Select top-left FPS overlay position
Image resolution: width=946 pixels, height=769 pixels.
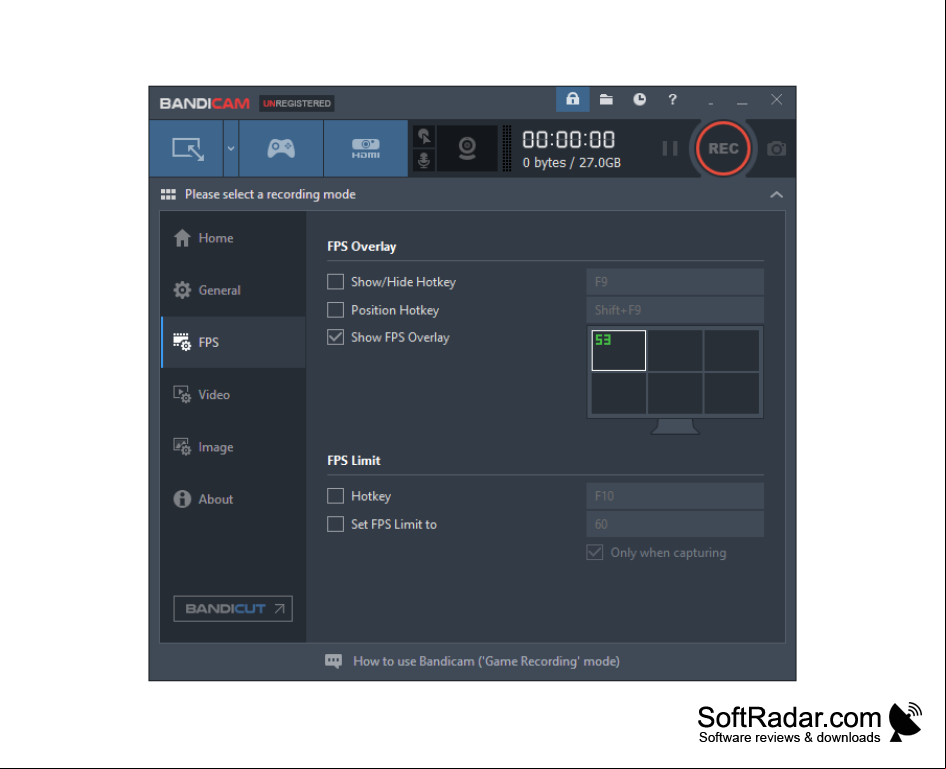click(618, 350)
